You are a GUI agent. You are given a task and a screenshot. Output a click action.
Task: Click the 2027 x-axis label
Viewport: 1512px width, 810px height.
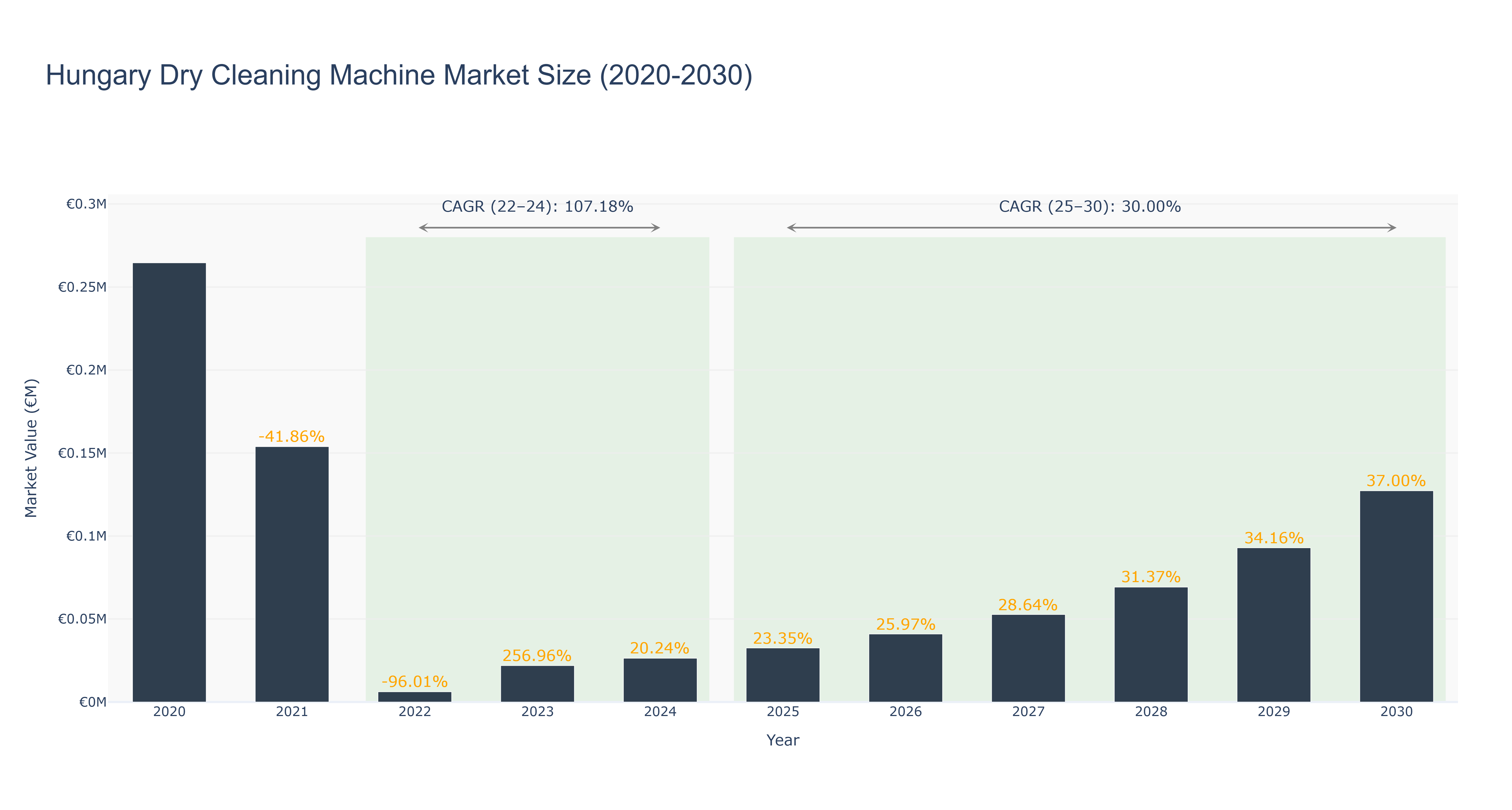point(1028,712)
